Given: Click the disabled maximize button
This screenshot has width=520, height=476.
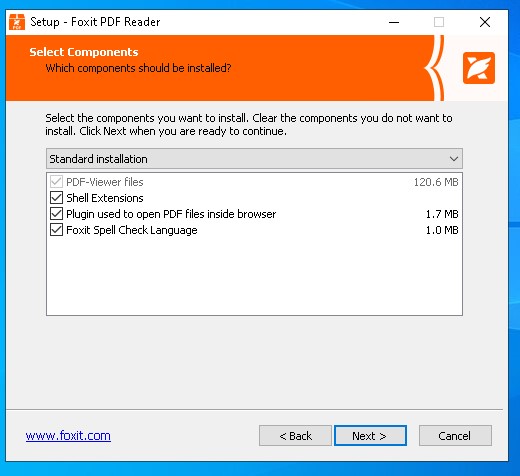Looking at the screenshot, I should coord(439,22).
